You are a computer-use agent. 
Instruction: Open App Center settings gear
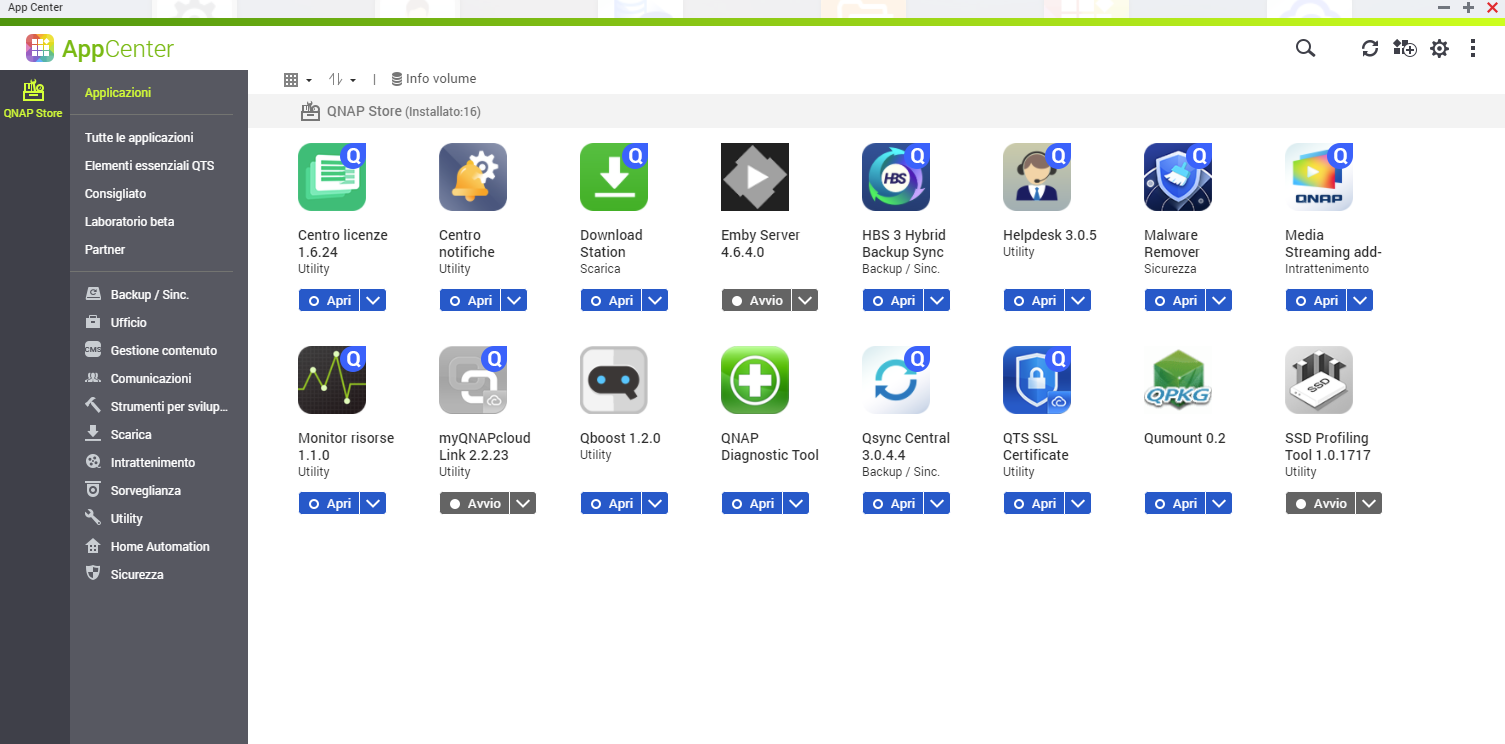click(1439, 48)
